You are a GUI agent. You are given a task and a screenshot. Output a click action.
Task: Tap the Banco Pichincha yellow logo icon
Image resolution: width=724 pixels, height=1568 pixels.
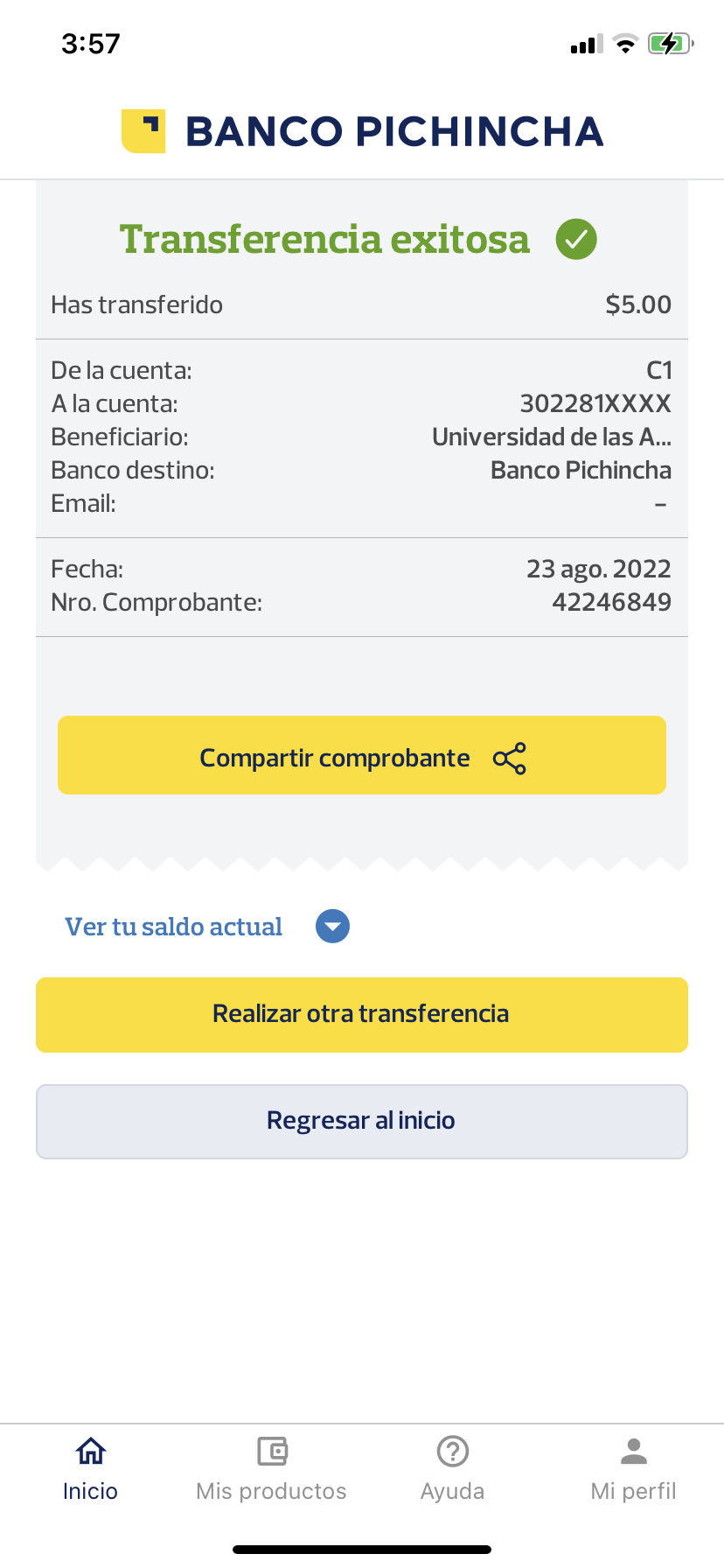[143, 131]
